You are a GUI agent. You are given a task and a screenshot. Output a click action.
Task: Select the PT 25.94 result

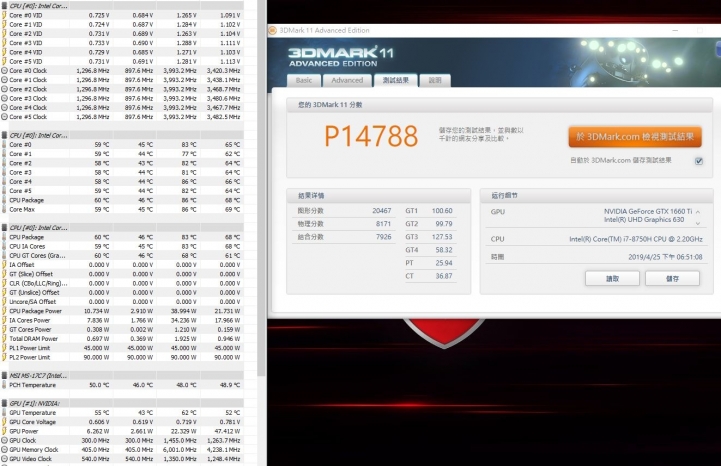[429, 263]
